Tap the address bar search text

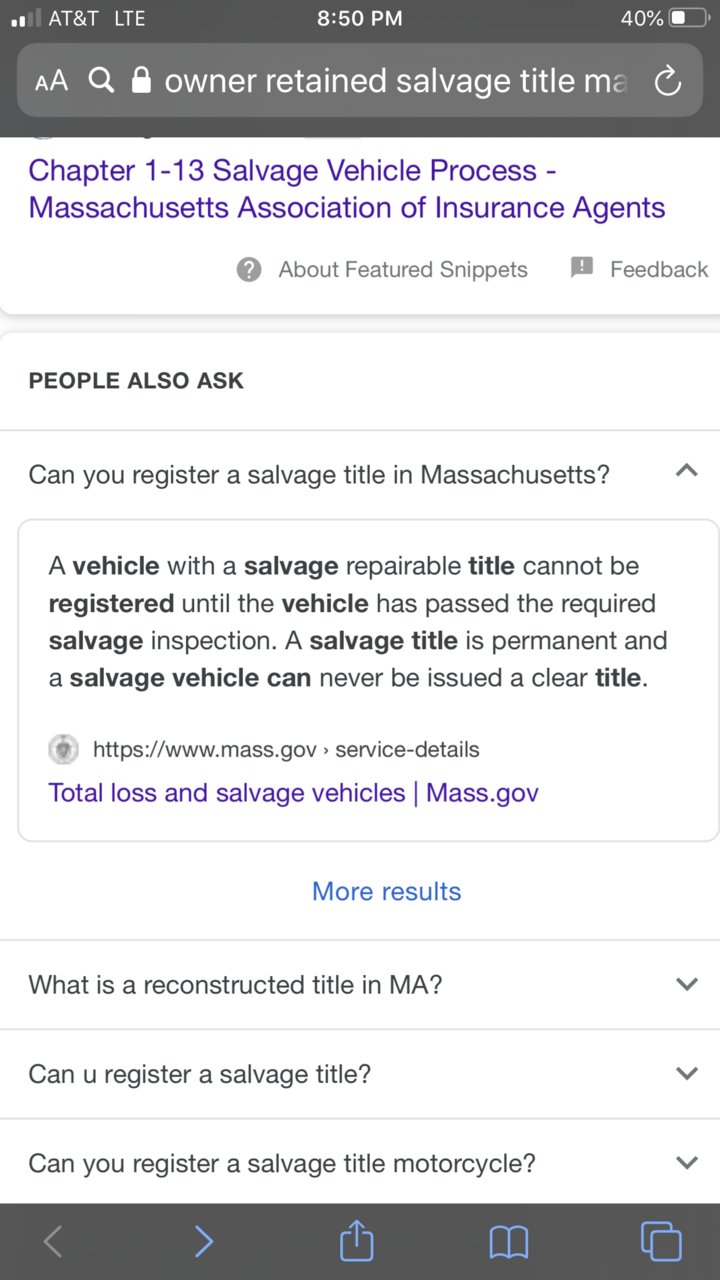[395, 81]
